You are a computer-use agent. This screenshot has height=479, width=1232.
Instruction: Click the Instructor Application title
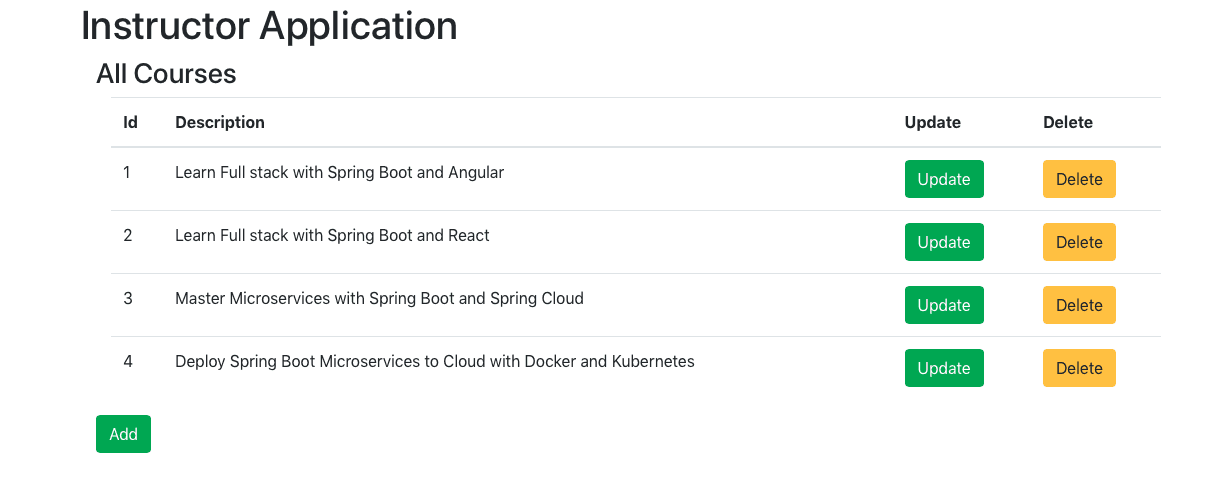click(269, 26)
